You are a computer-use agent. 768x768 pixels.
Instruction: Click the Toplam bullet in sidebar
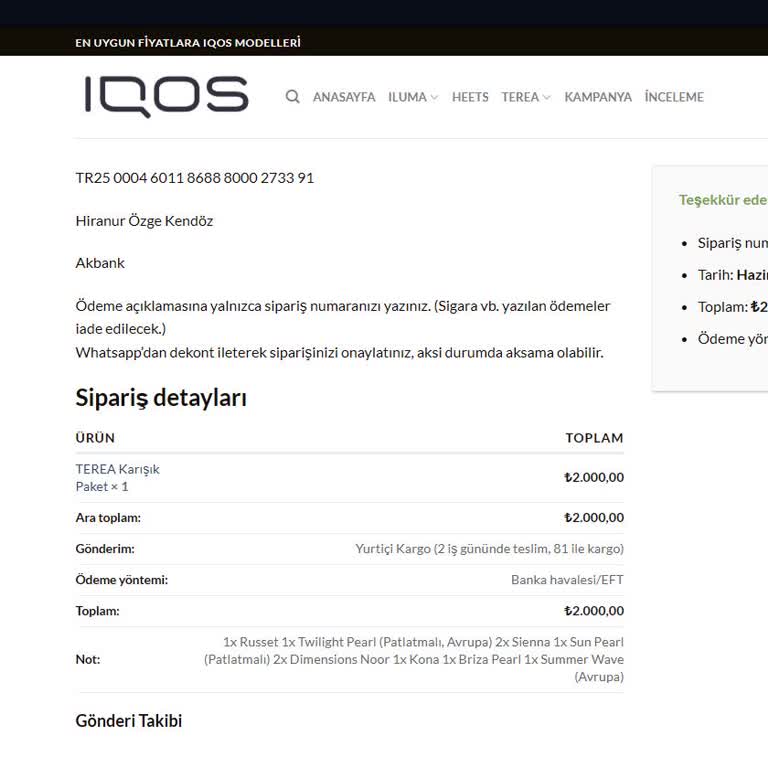pos(732,307)
